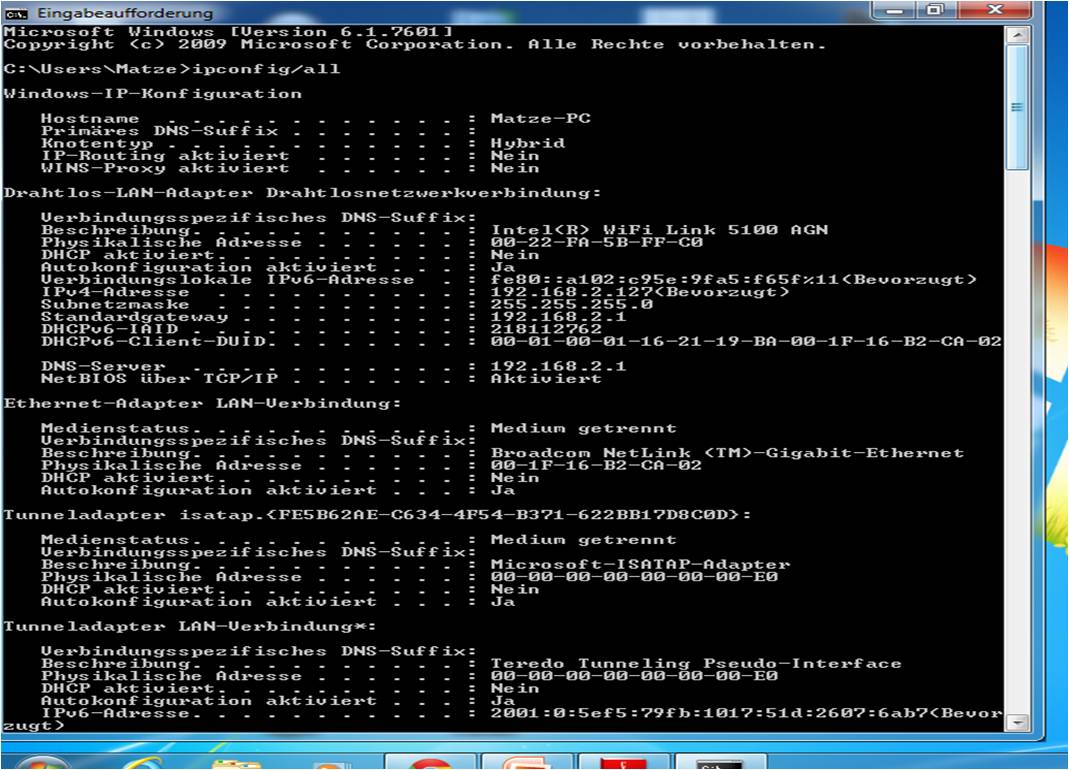Open the Windows Explorer folder taskbar icon

coord(236,762)
